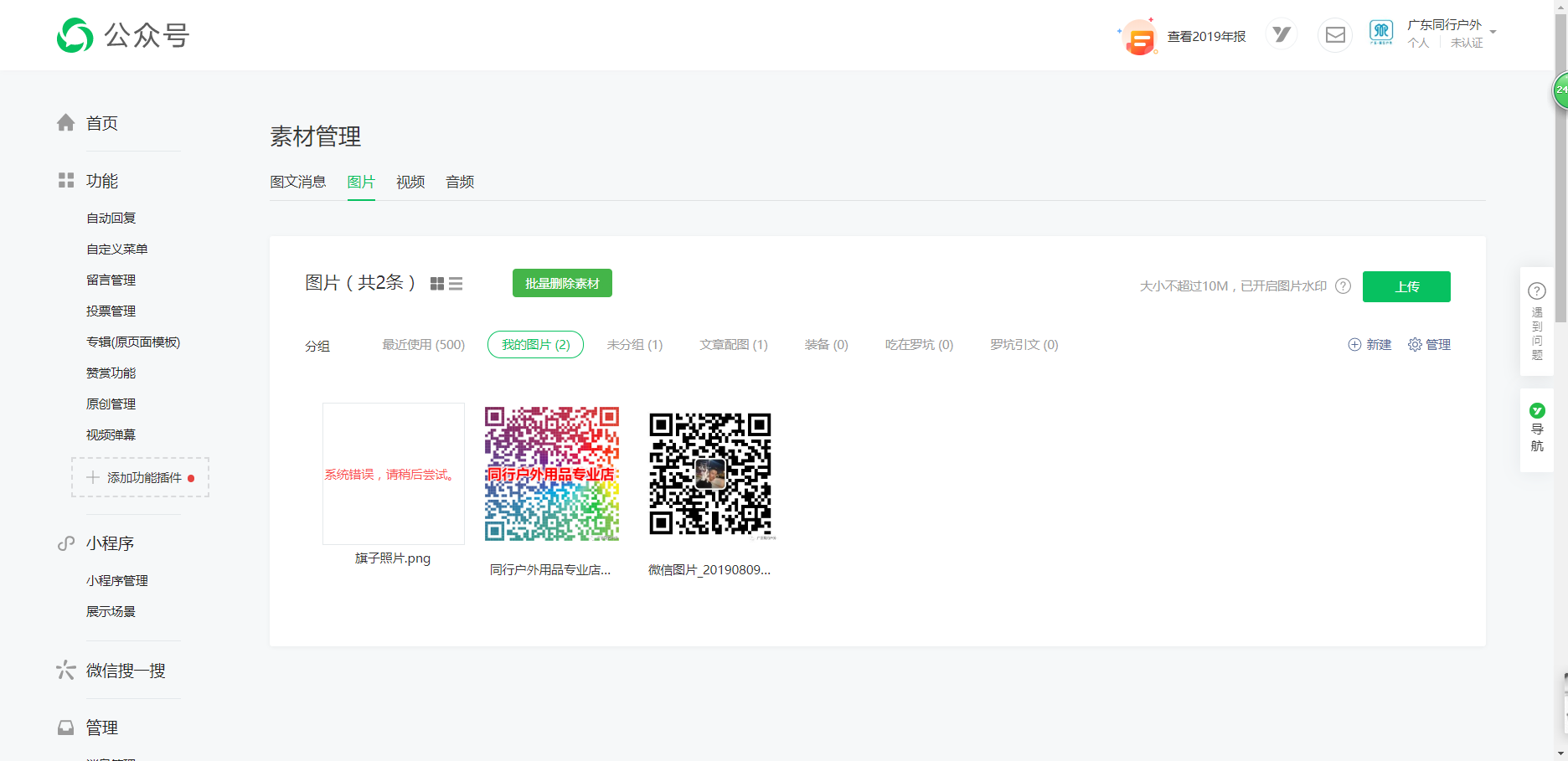Image resolution: width=1568 pixels, height=761 pixels.
Task: Open the 查看2019年报 badge icon
Action: 1139,38
